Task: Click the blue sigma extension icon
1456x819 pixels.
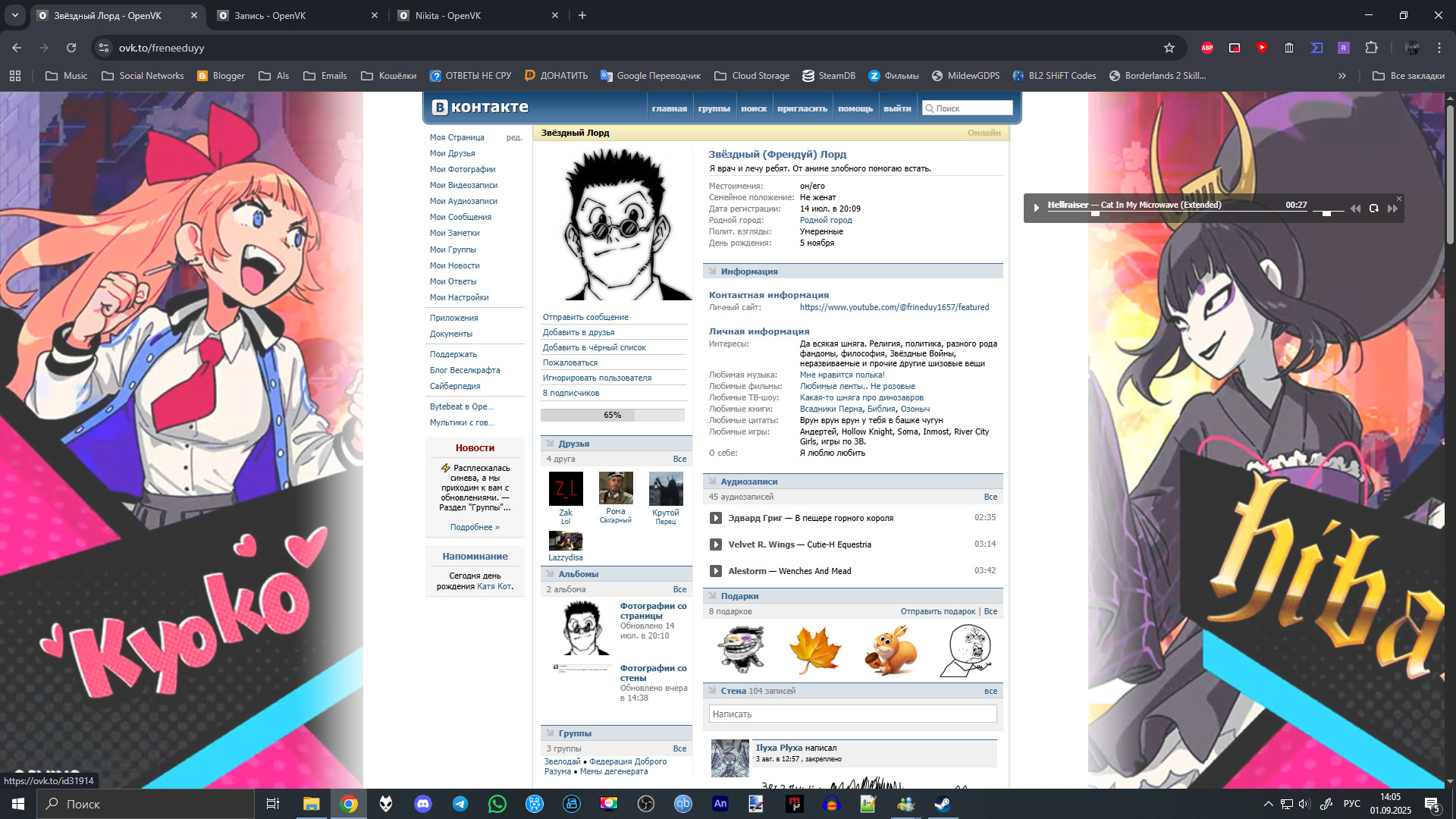Action: tap(1316, 48)
